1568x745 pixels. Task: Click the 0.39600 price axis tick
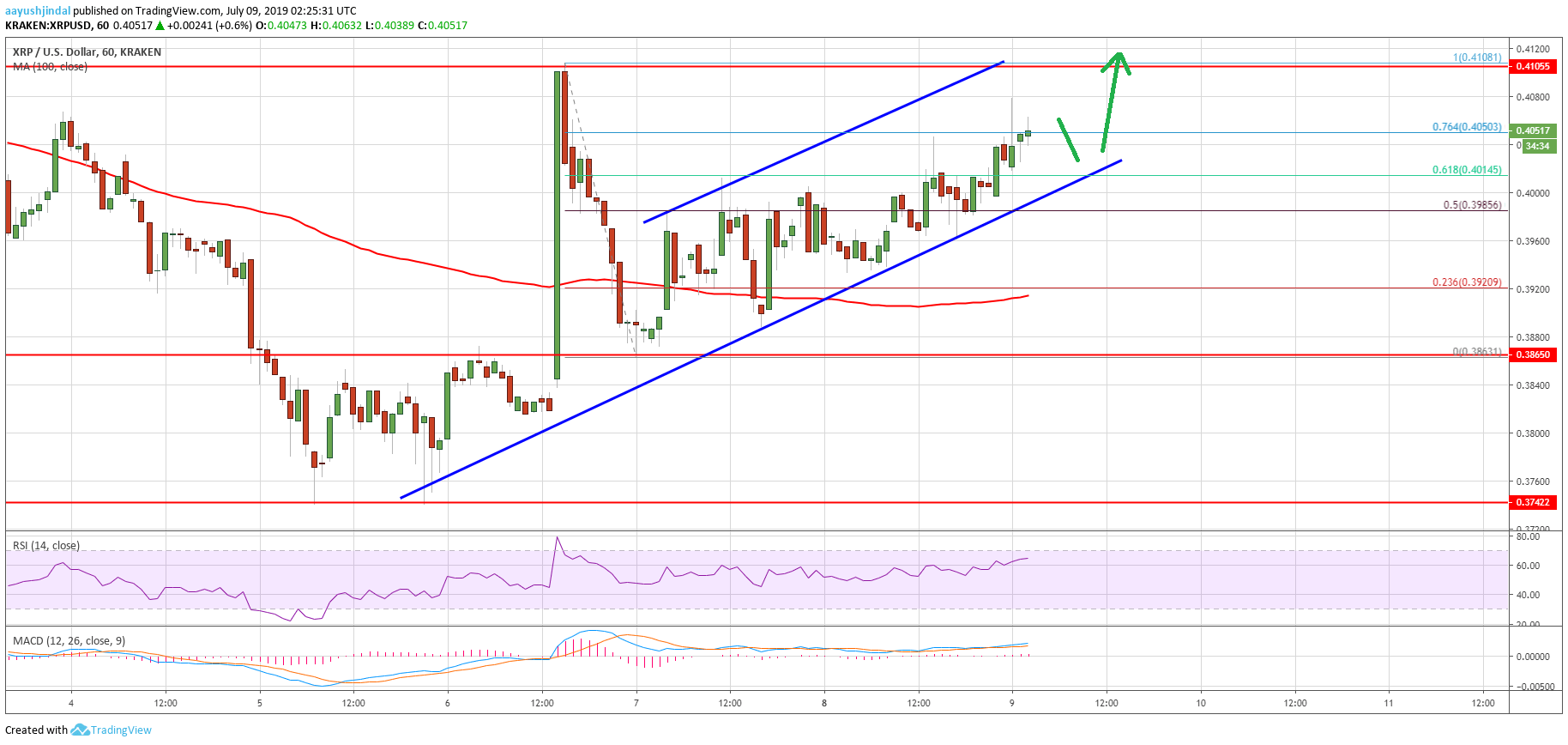[x=1533, y=241]
